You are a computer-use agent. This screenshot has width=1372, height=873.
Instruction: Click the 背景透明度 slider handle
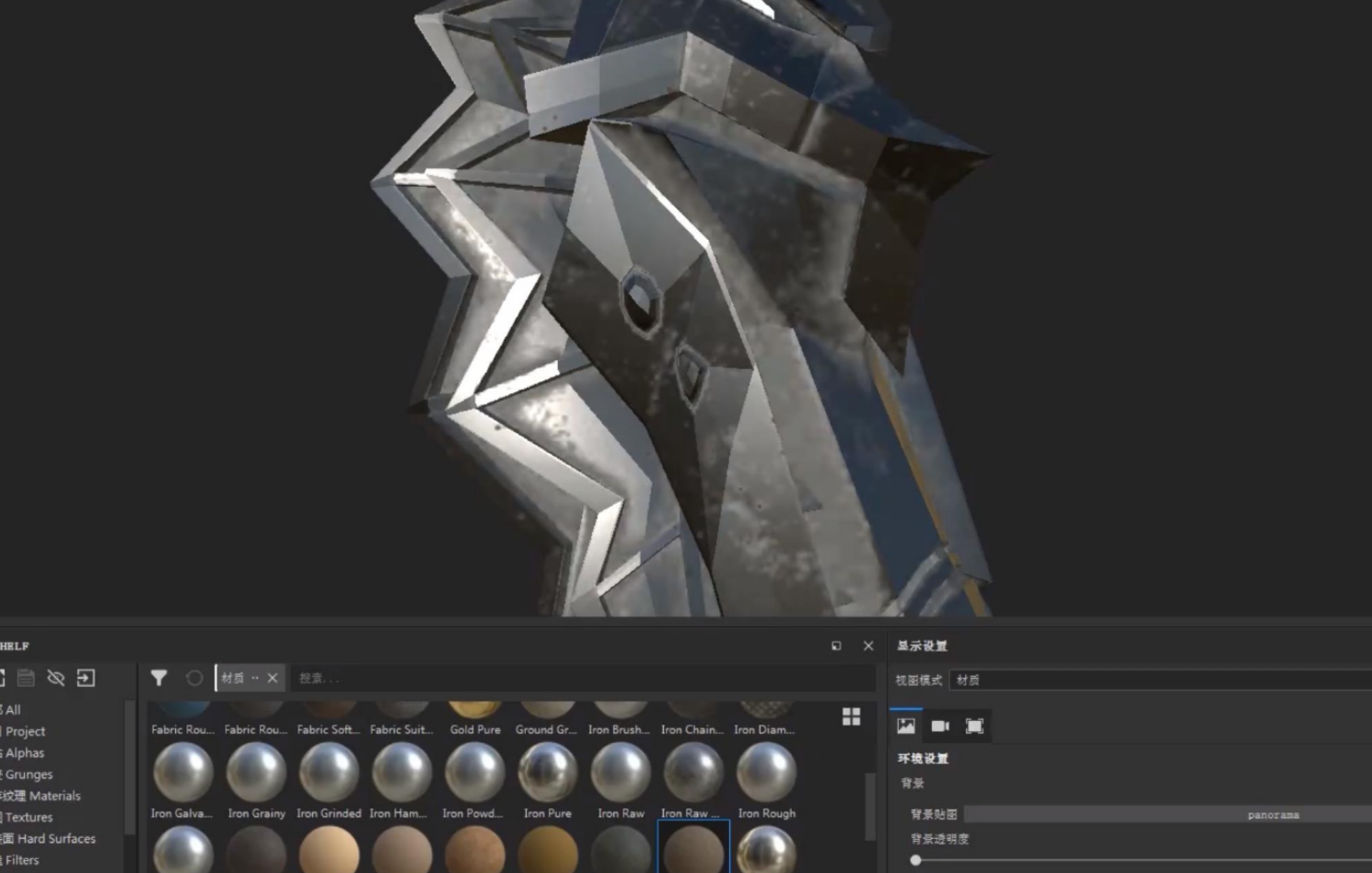[x=915, y=860]
